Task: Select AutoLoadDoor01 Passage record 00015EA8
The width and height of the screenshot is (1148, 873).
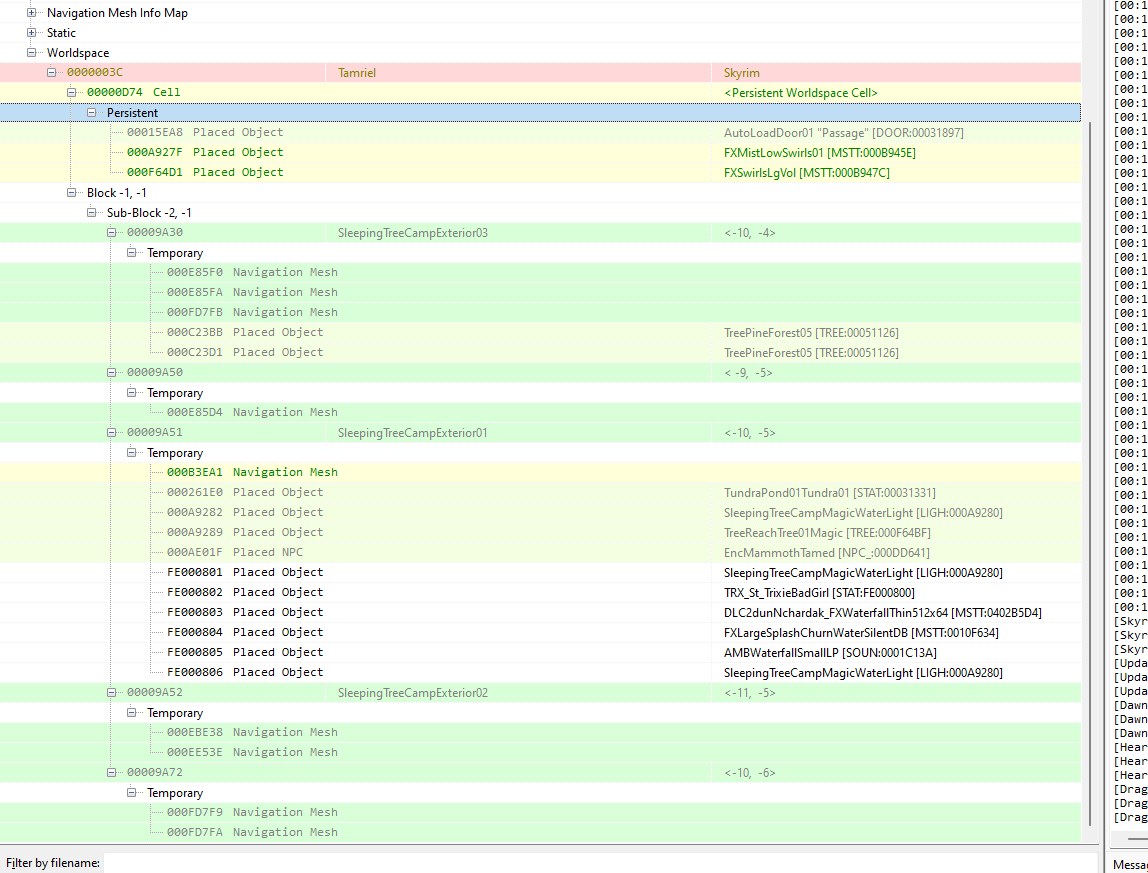Action: 540,133
